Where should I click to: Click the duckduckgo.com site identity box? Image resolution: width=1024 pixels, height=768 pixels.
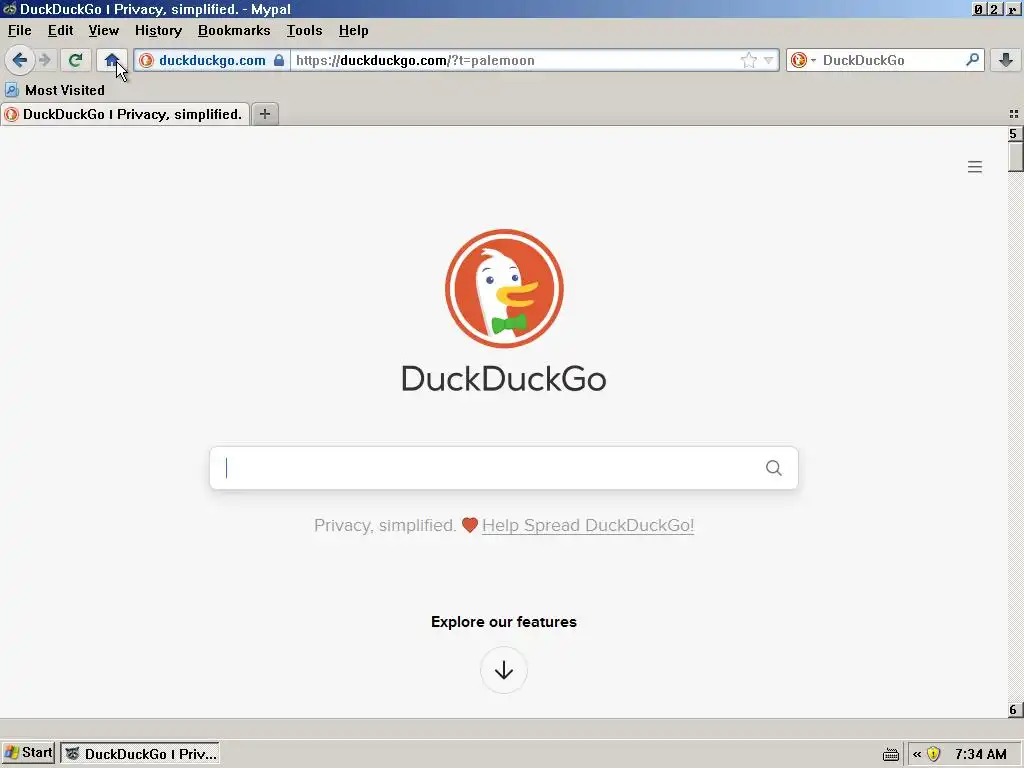(x=212, y=61)
